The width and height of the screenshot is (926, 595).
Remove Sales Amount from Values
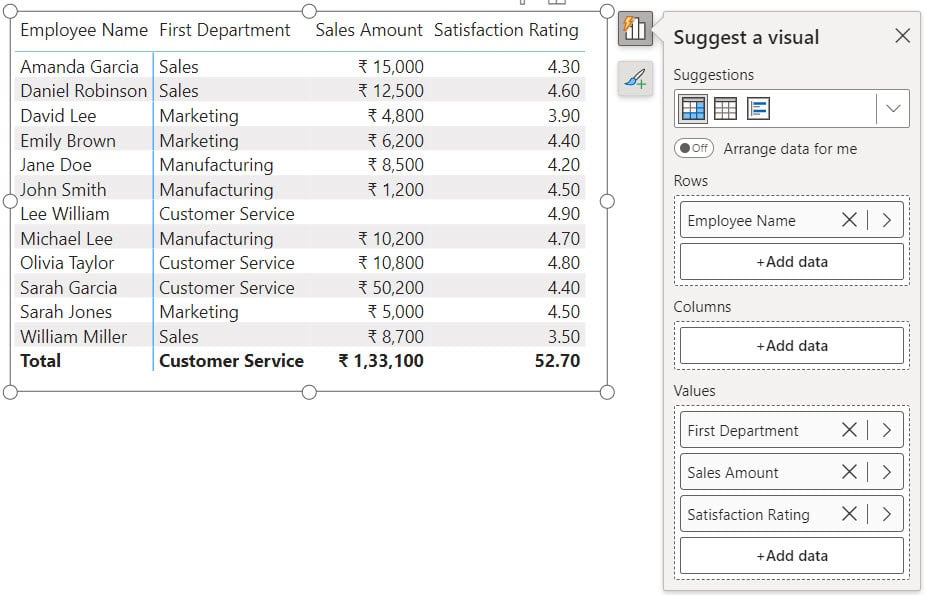(849, 472)
